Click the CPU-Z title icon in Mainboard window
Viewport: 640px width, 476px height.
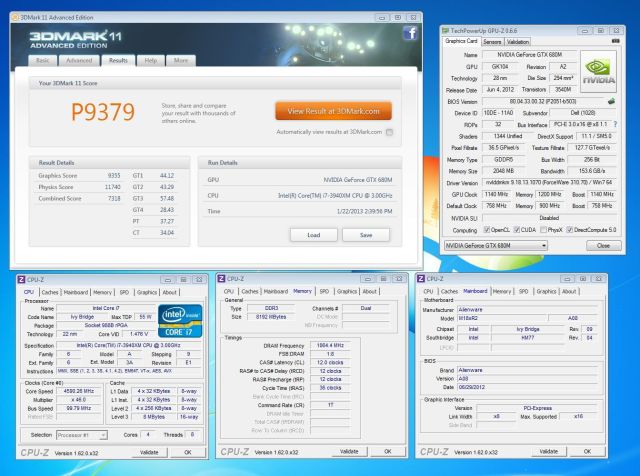click(x=421, y=278)
